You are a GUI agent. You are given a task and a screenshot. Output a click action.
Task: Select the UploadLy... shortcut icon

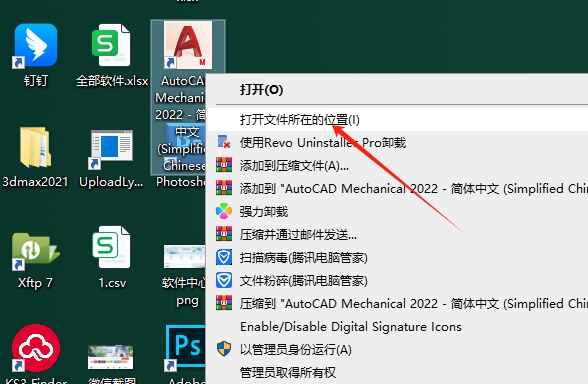[111, 149]
